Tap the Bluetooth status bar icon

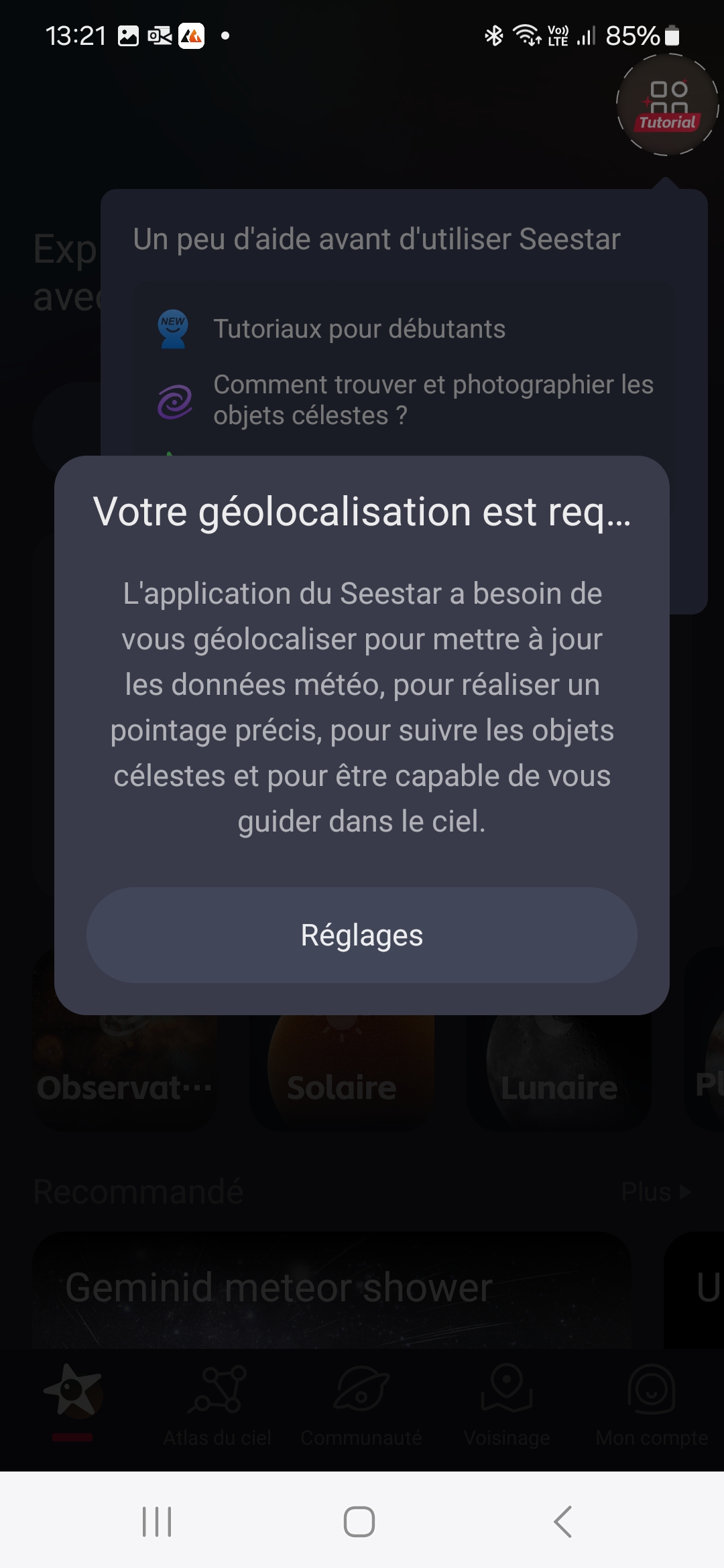pos(494,36)
